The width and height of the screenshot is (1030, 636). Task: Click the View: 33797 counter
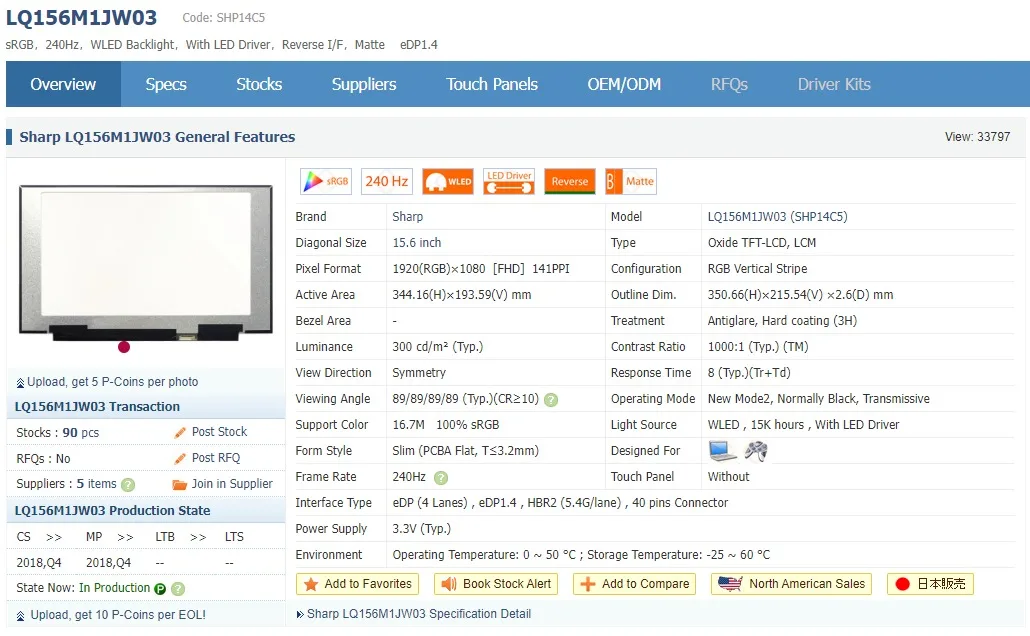click(x=977, y=137)
